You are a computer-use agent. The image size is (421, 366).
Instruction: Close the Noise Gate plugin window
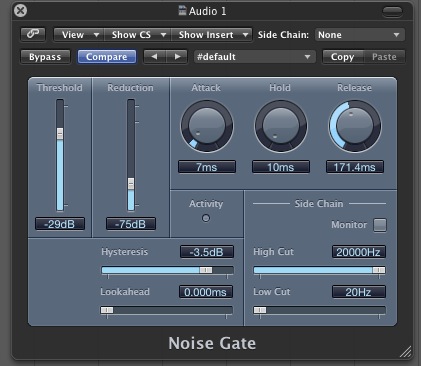click(x=20, y=11)
